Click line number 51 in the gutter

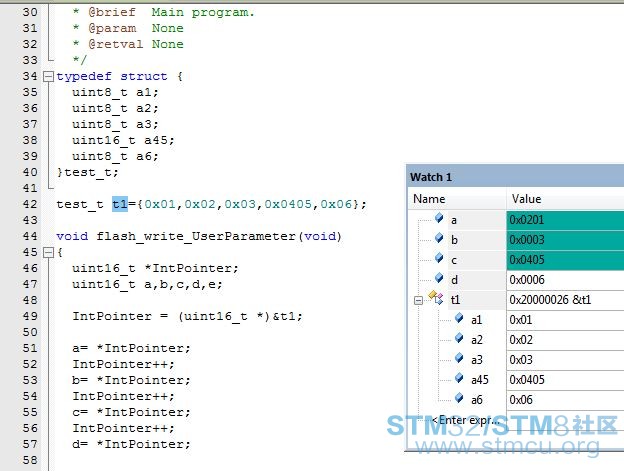pos(30,348)
